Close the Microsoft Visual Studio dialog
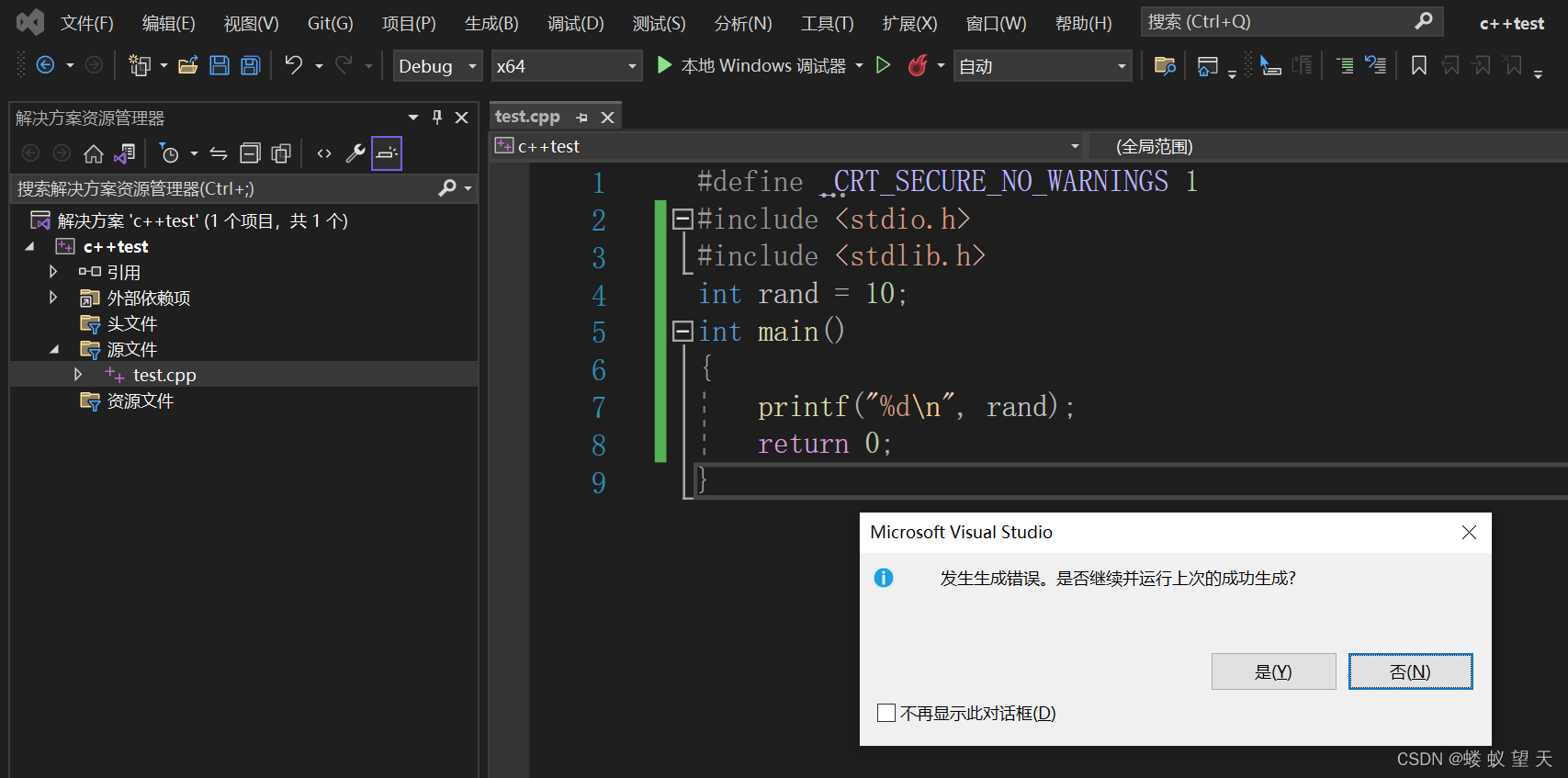 (x=1469, y=533)
